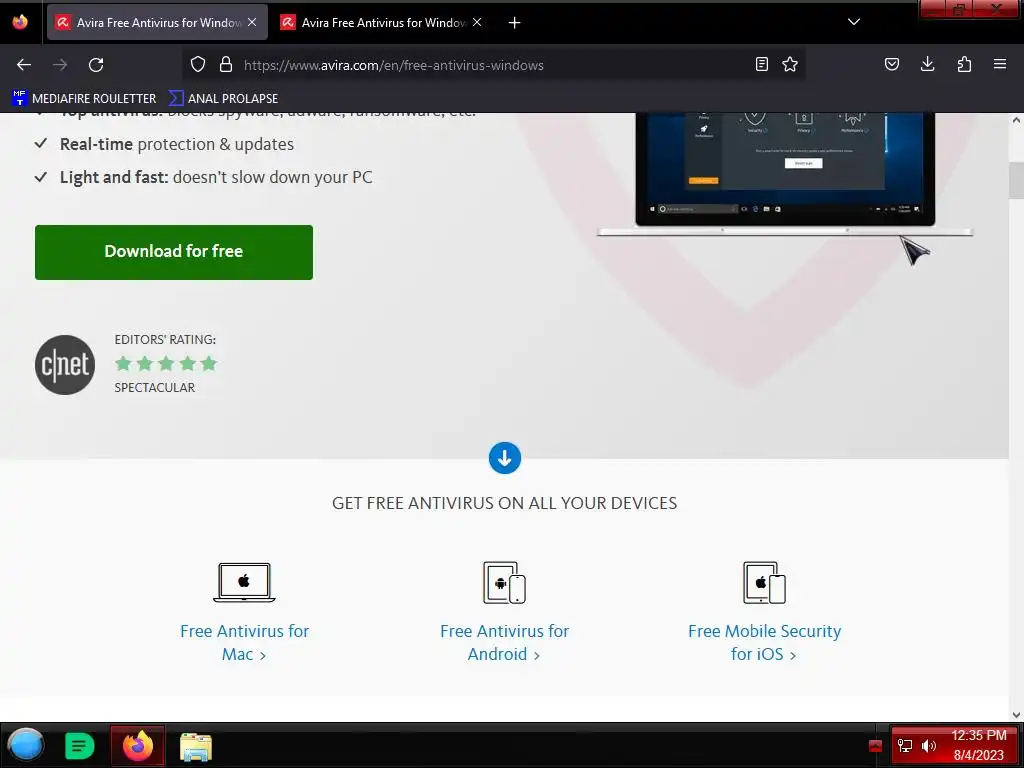Click 'Real-time protection & updates' text
Image resolution: width=1024 pixels, height=768 pixels.
pos(176,144)
